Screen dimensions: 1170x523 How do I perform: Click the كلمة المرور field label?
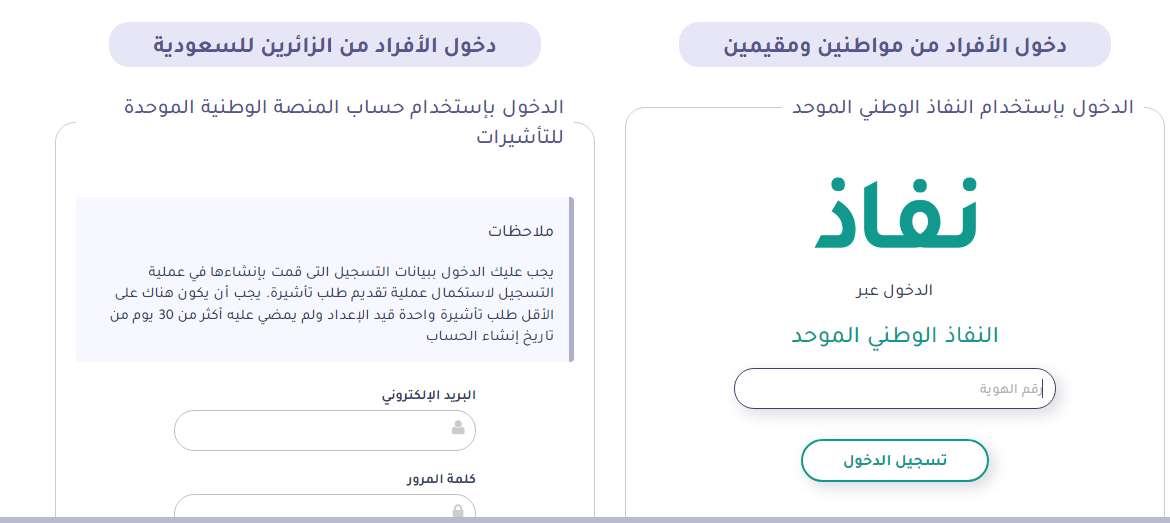(x=441, y=479)
